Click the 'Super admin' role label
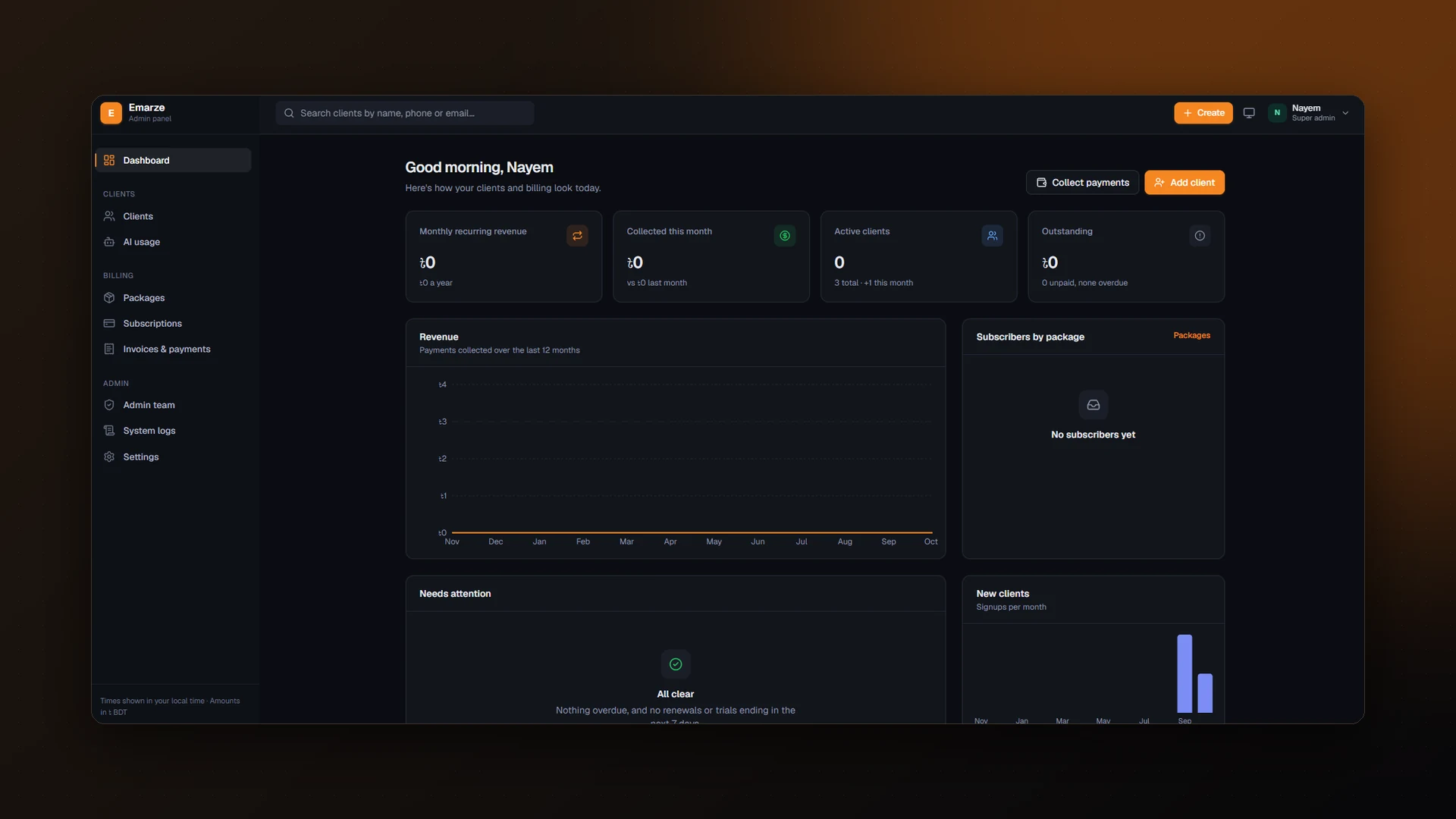The image size is (1456, 819). click(x=1313, y=118)
